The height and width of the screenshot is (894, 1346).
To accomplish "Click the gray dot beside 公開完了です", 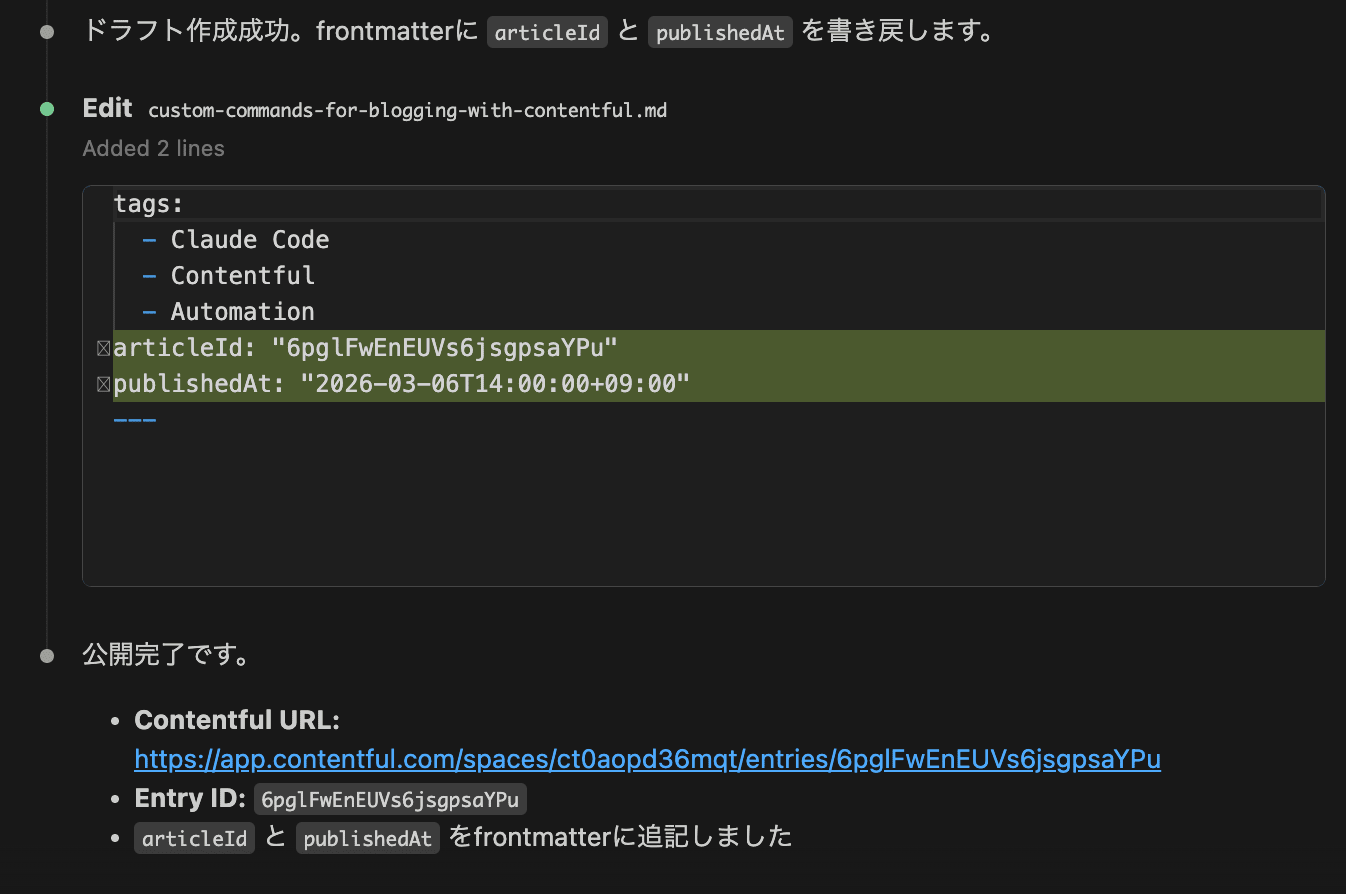I will tap(47, 656).
